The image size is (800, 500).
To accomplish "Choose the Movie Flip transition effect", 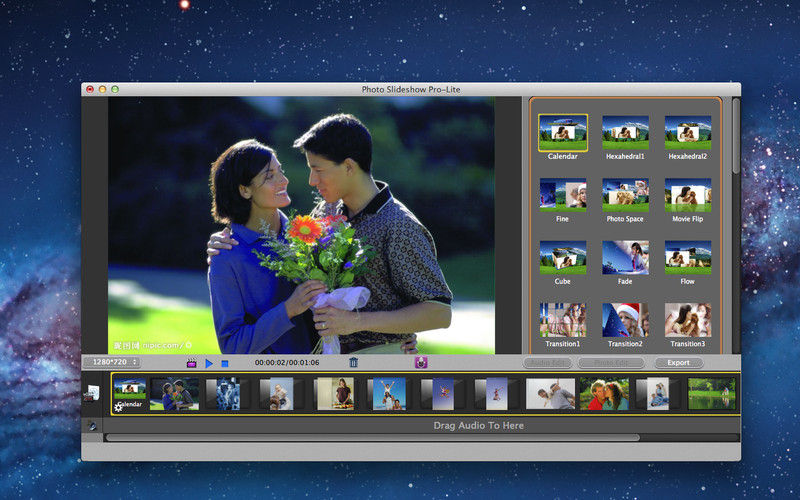I will click(x=688, y=195).
